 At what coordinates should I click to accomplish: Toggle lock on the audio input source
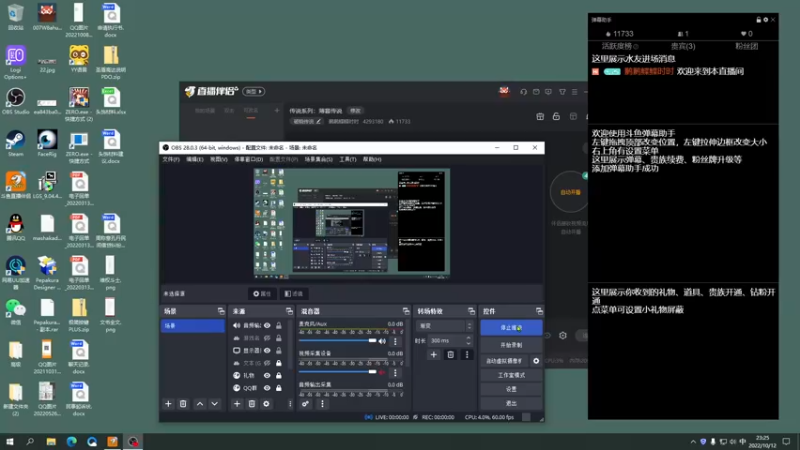click(279, 326)
